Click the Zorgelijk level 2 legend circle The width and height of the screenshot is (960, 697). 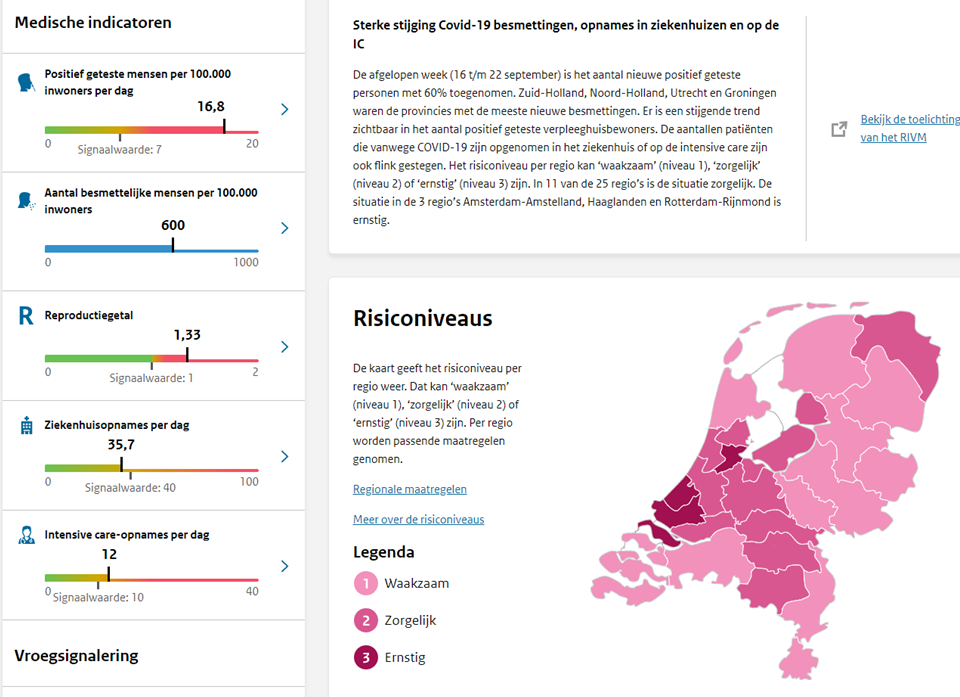tap(366, 620)
